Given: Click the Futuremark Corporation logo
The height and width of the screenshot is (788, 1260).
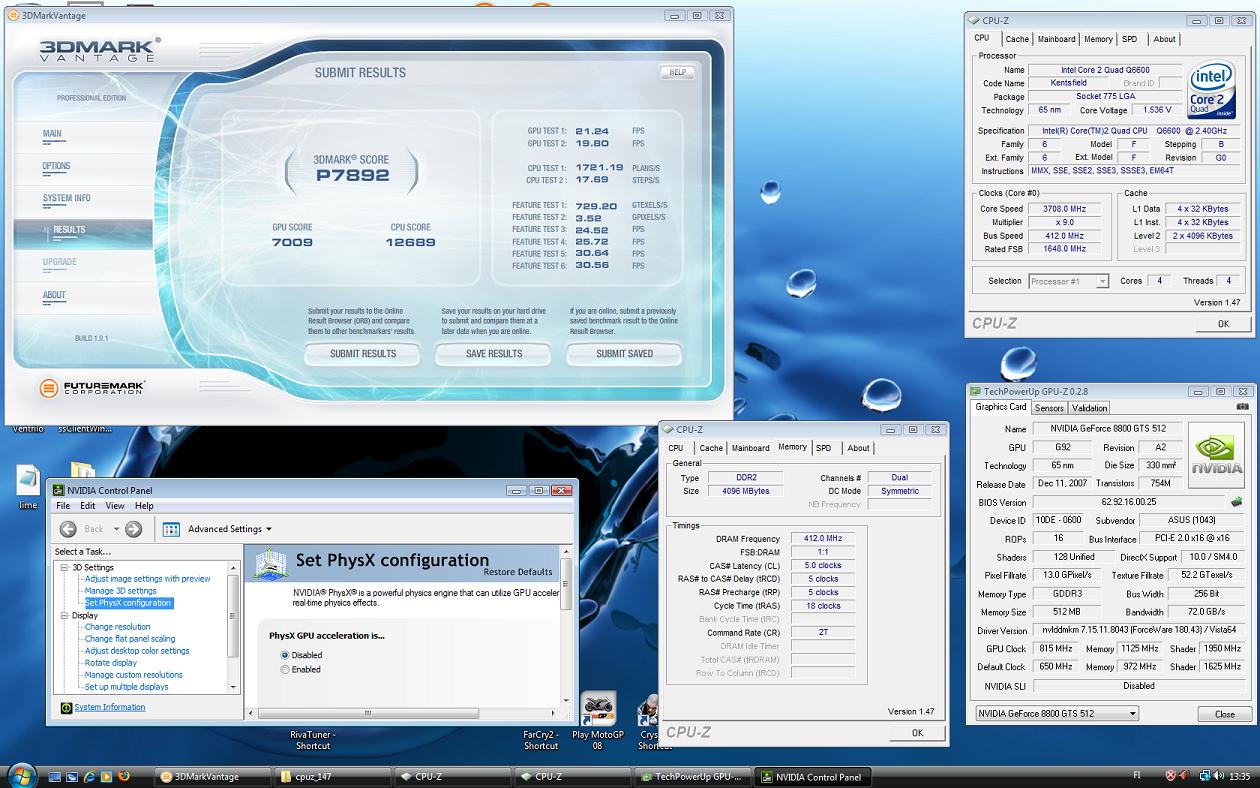Looking at the screenshot, I should click(93, 387).
